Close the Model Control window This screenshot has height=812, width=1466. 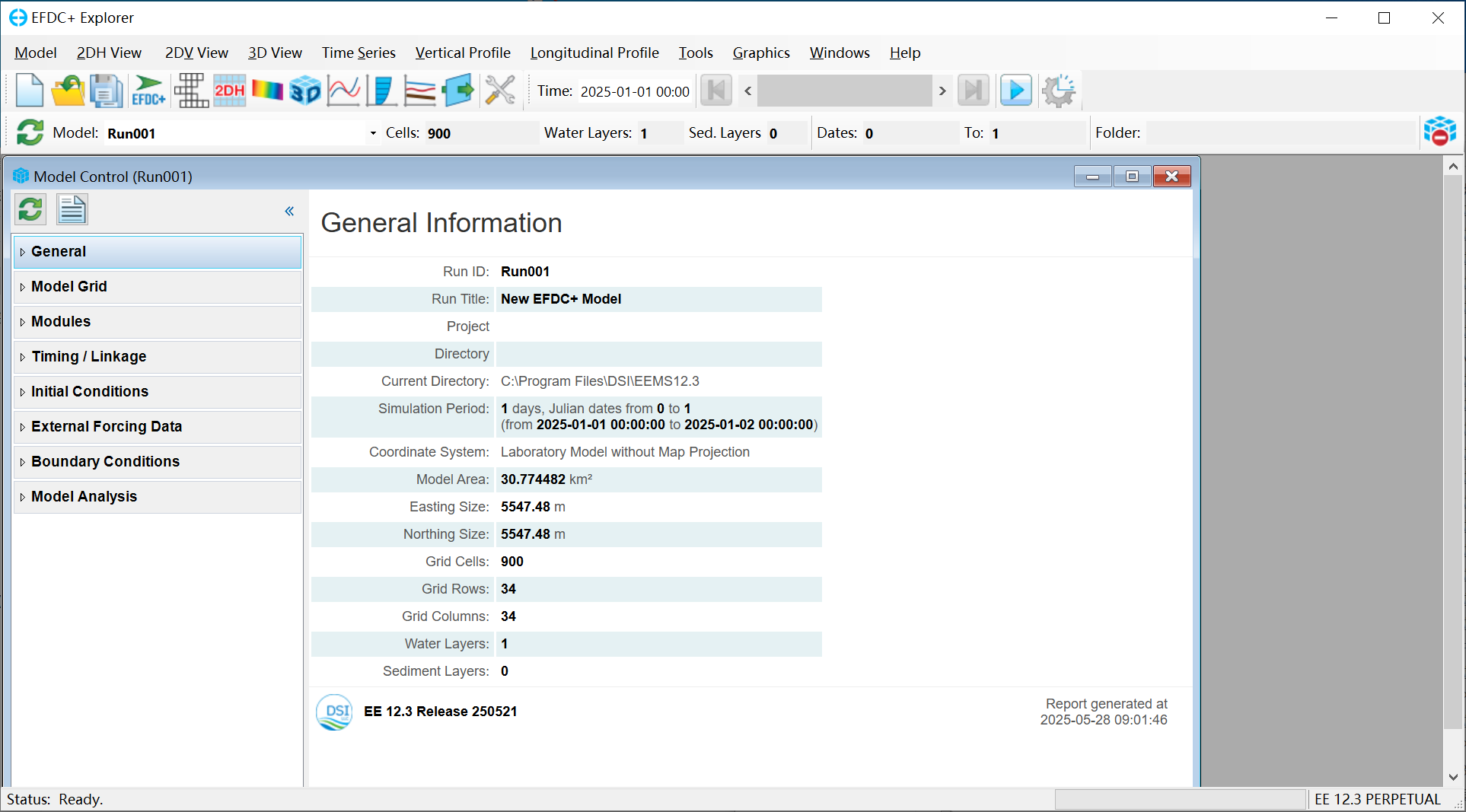tap(1172, 177)
